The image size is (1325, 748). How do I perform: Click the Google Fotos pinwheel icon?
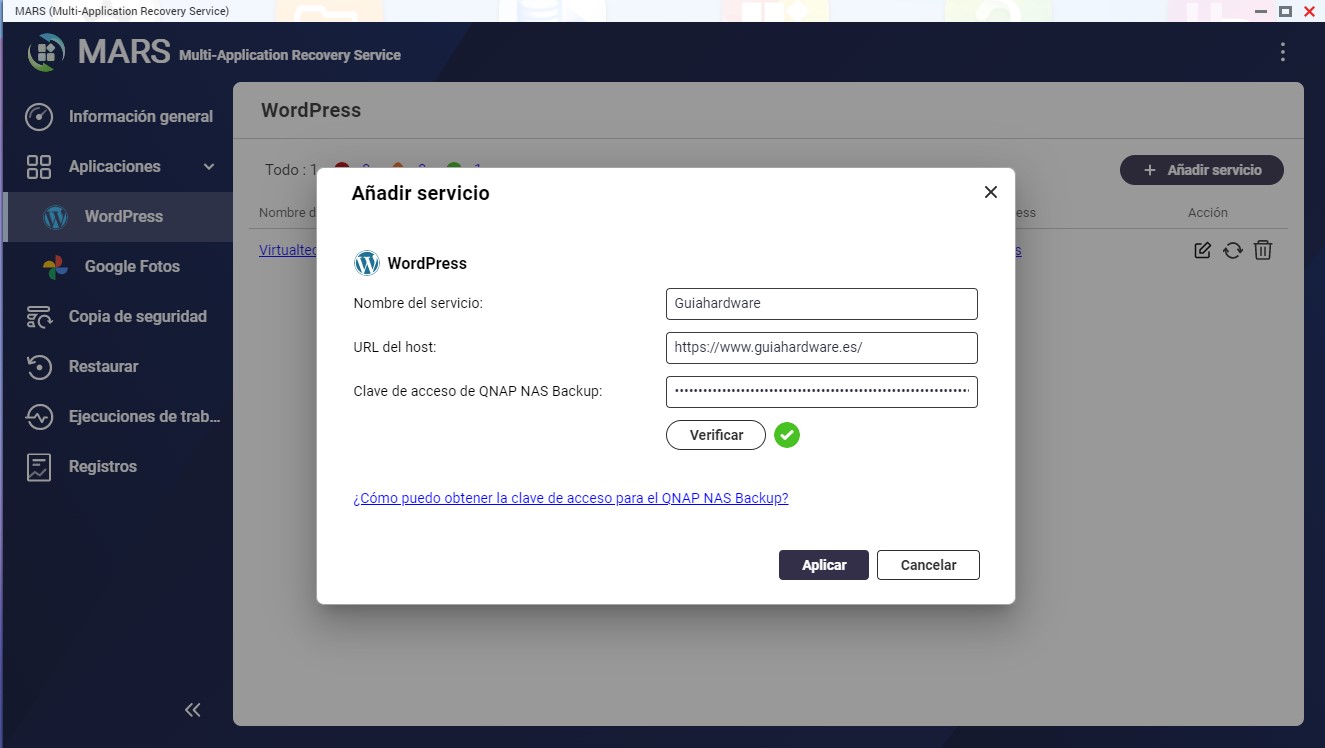[55, 267]
